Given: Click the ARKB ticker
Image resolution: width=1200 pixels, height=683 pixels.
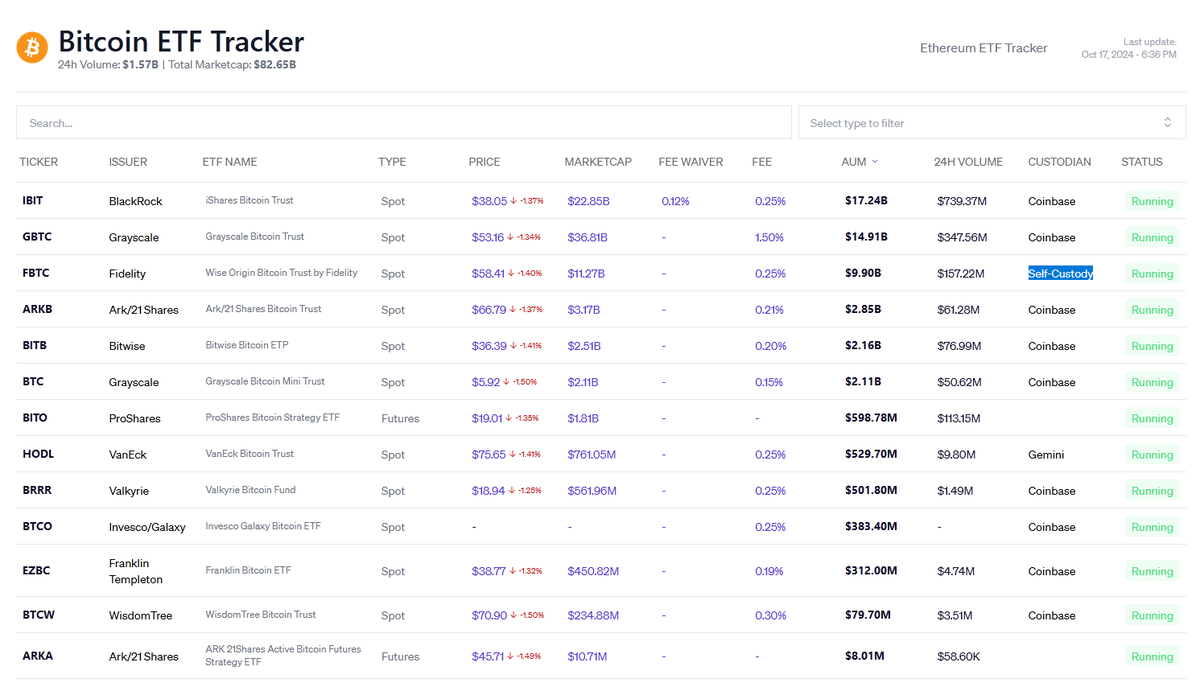Looking at the screenshot, I should [37, 310].
